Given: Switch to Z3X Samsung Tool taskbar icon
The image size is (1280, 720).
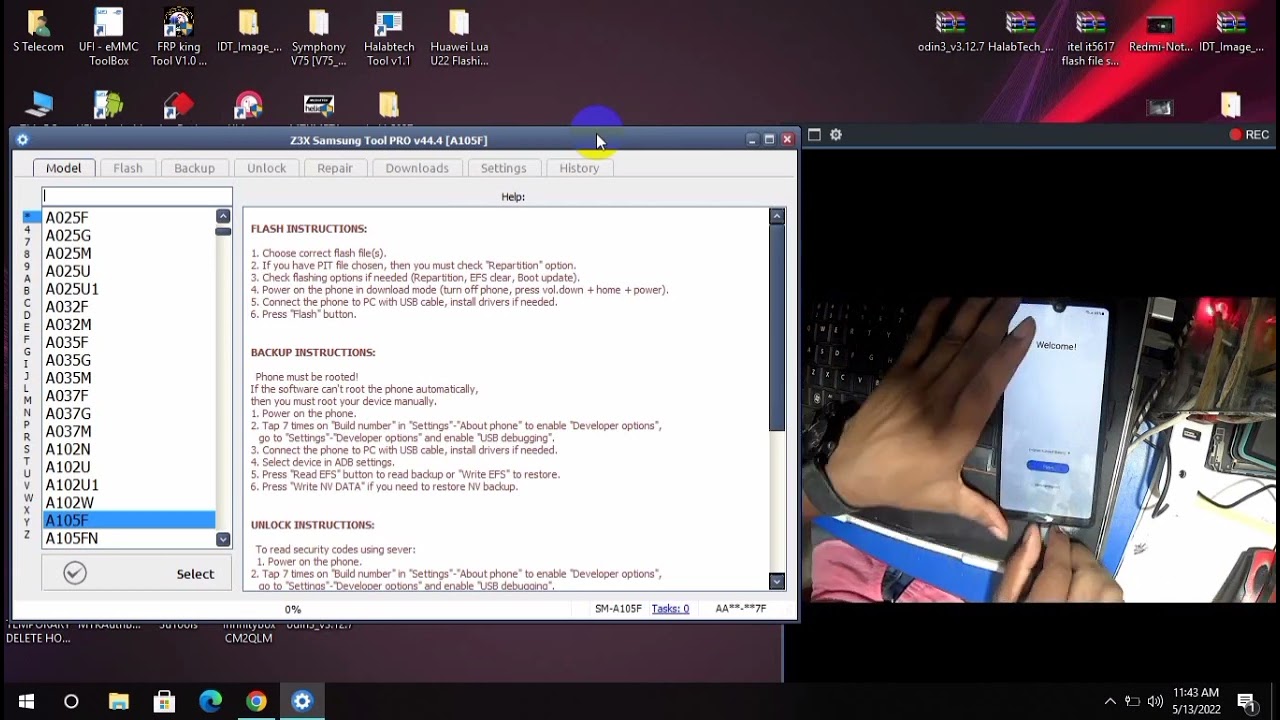Looking at the screenshot, I should pyautogui.click(x=302, y=701).
